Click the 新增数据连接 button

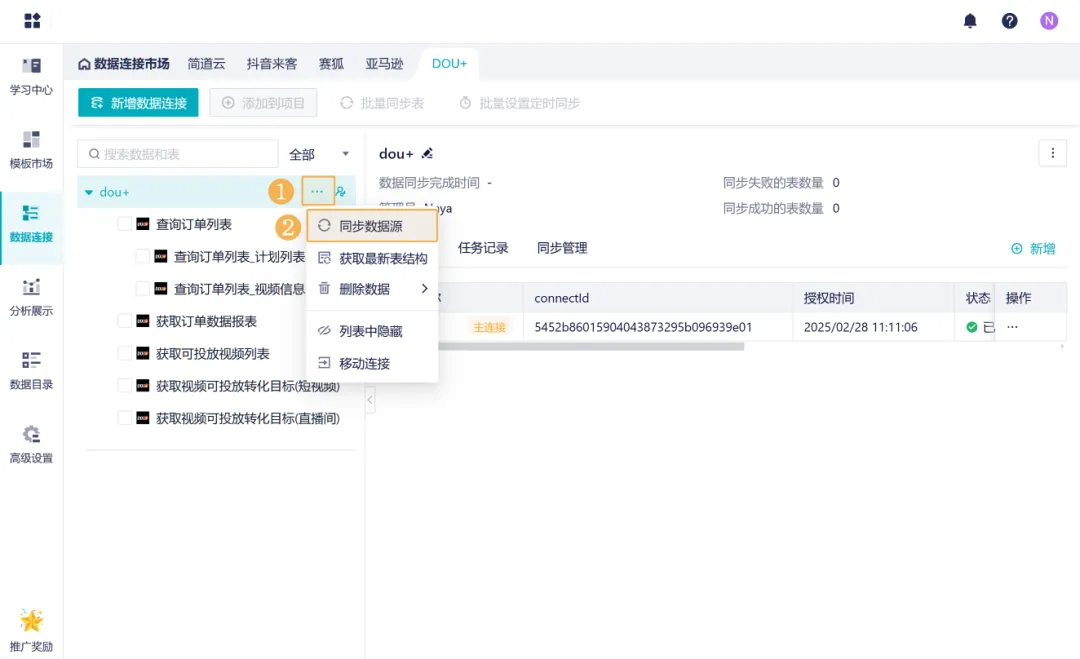click(x=138, y=103)
